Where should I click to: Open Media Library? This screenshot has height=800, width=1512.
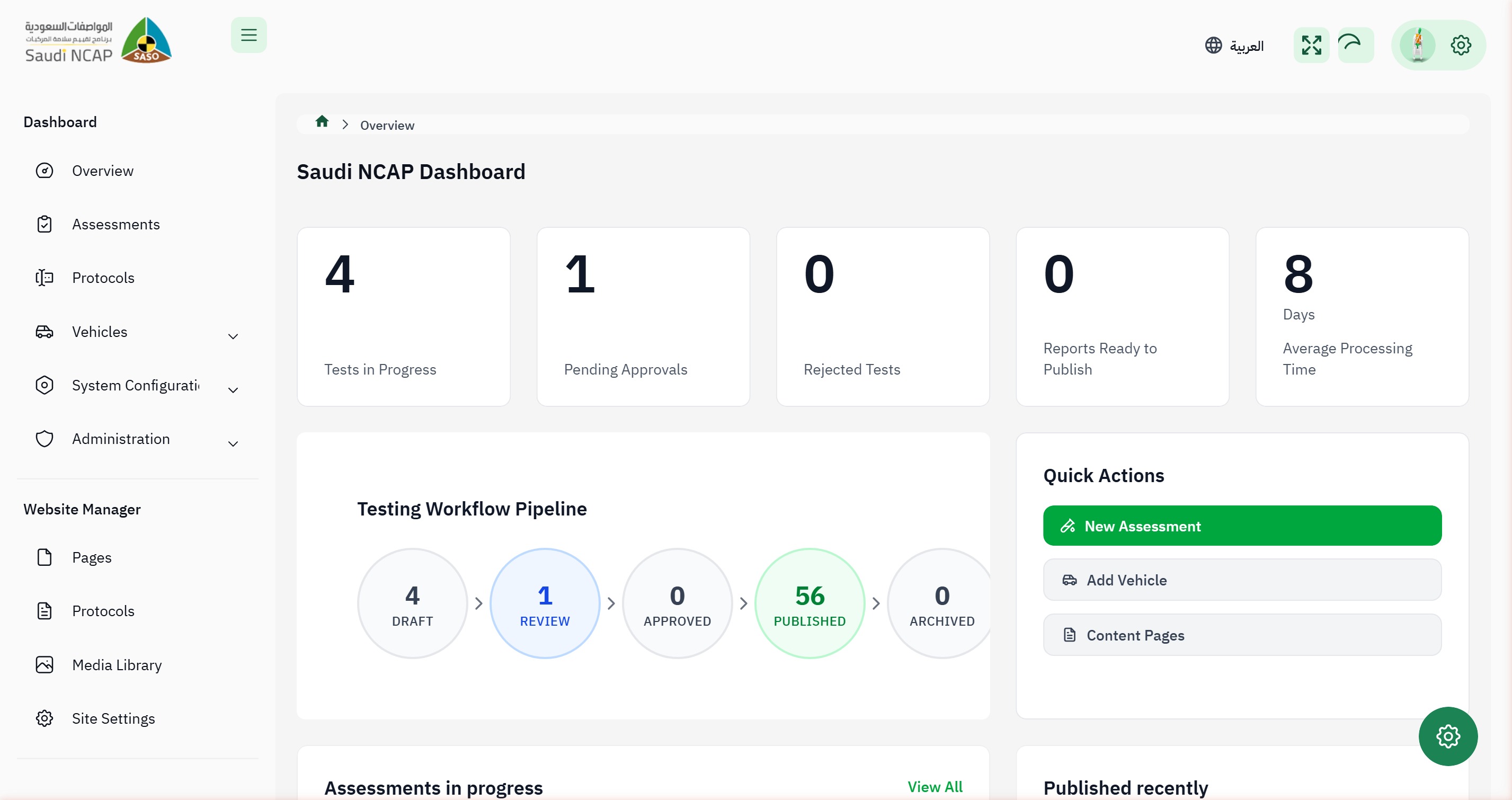[x=137, y=665]
